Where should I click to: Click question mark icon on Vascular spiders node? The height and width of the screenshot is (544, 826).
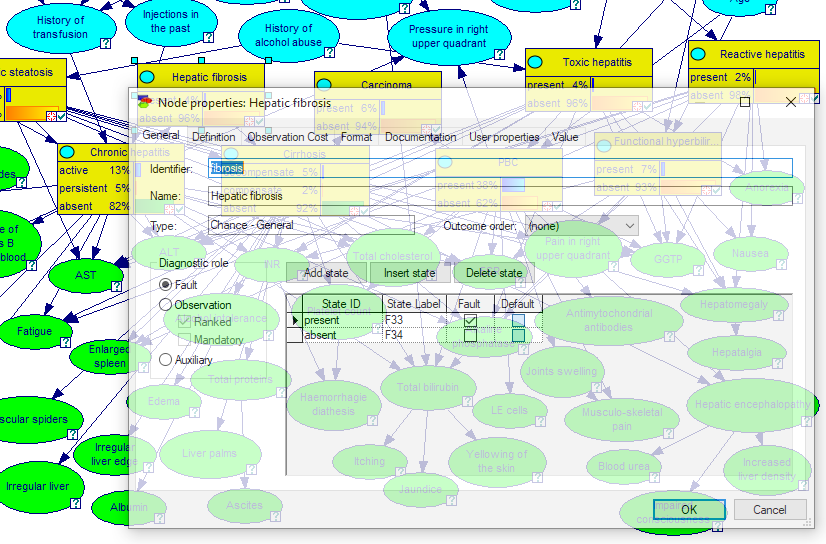72,434
